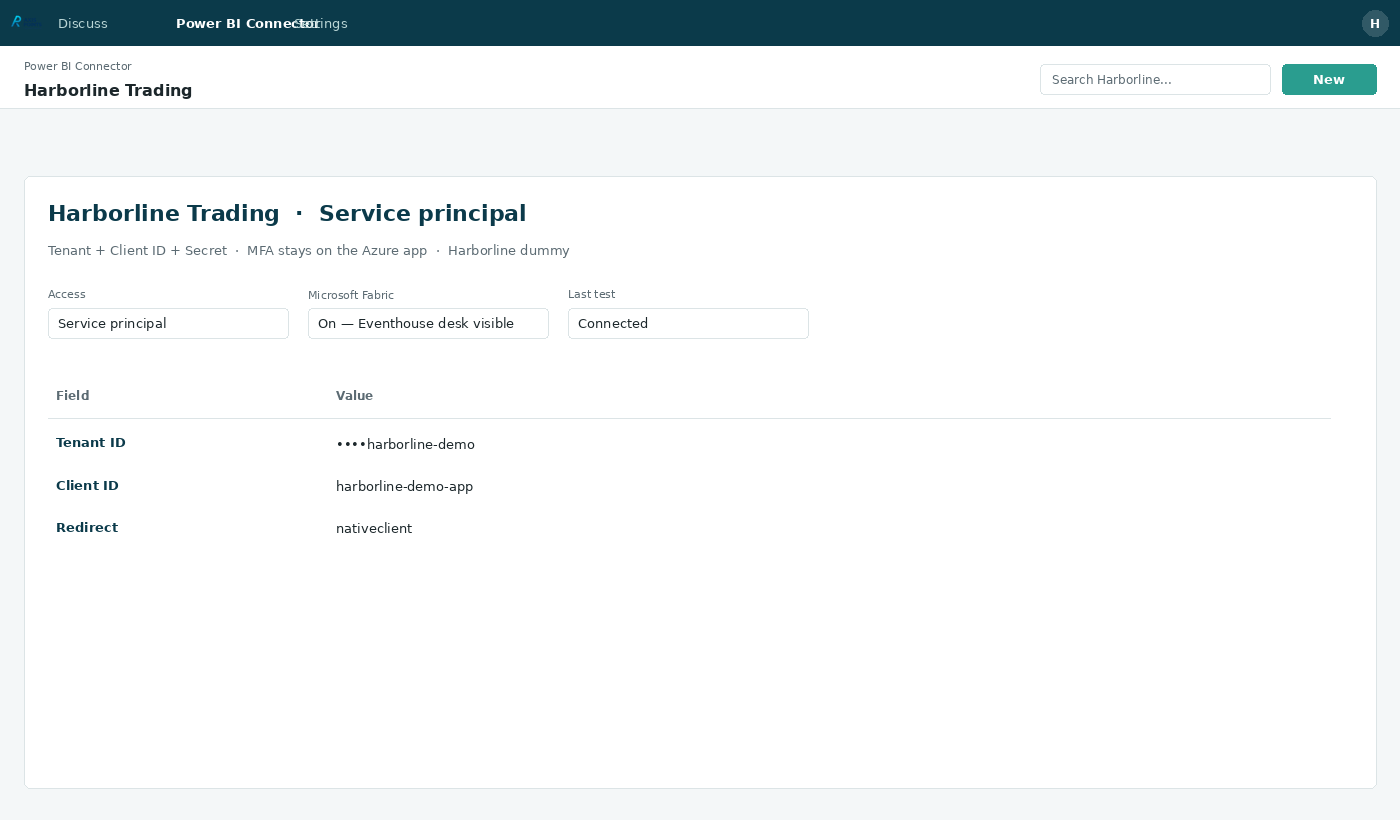Click the text MFA stays on the Azure app
The image size is (1400, 820).
tap(337, 251)
